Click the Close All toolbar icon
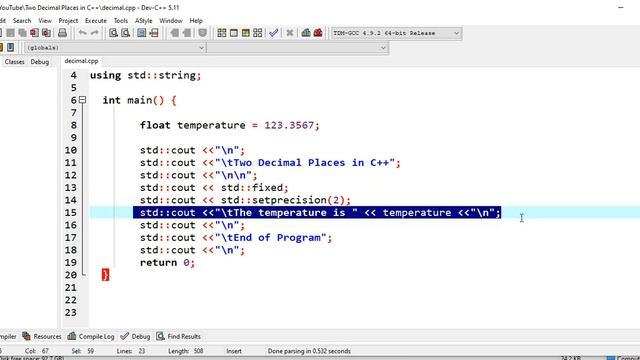Image resolution: width=640 pixels, height=360 pixels. point(47,33)
